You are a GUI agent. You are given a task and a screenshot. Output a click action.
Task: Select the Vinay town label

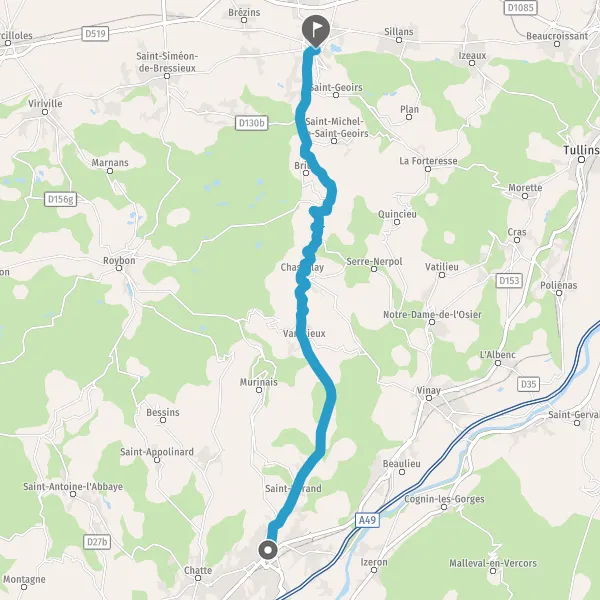(429, 390)
